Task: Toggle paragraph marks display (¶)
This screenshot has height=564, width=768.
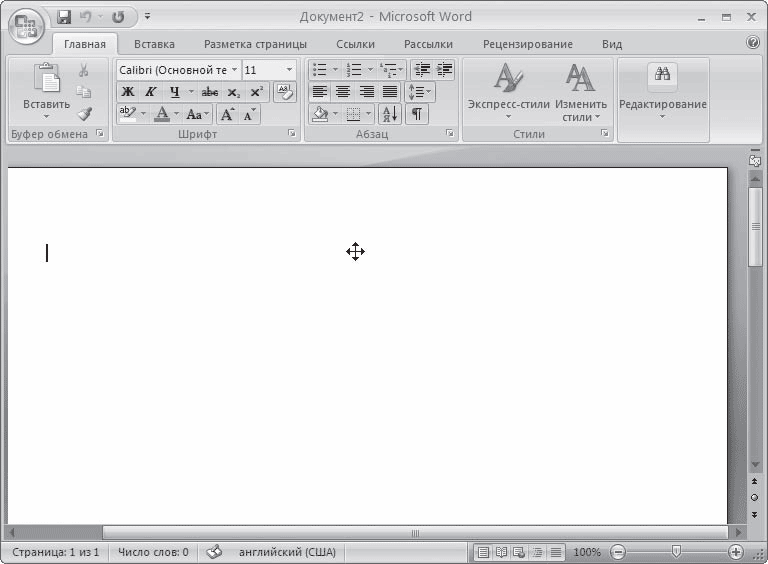Action: 416,114
